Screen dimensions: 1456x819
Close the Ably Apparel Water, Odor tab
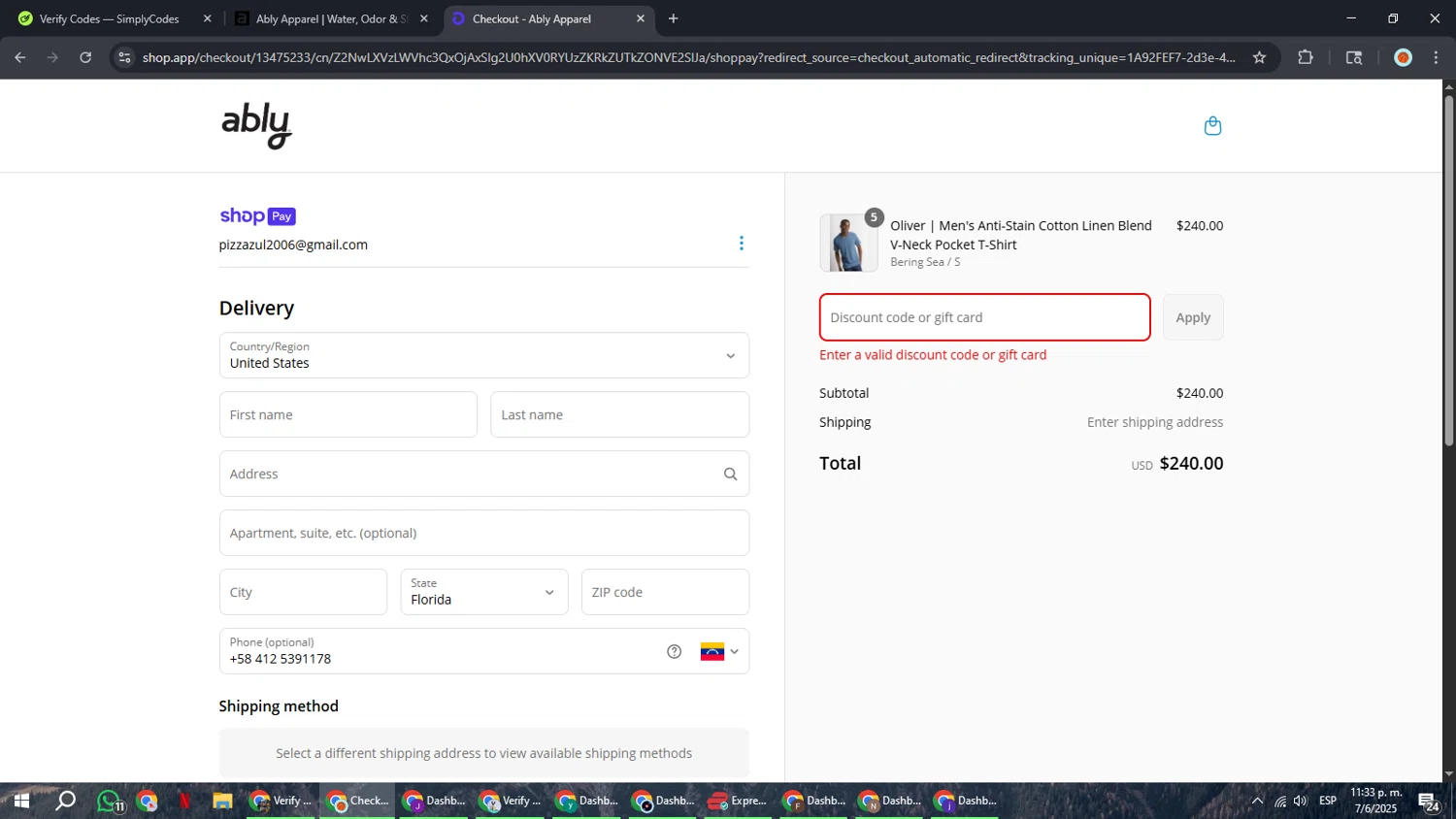424,18
